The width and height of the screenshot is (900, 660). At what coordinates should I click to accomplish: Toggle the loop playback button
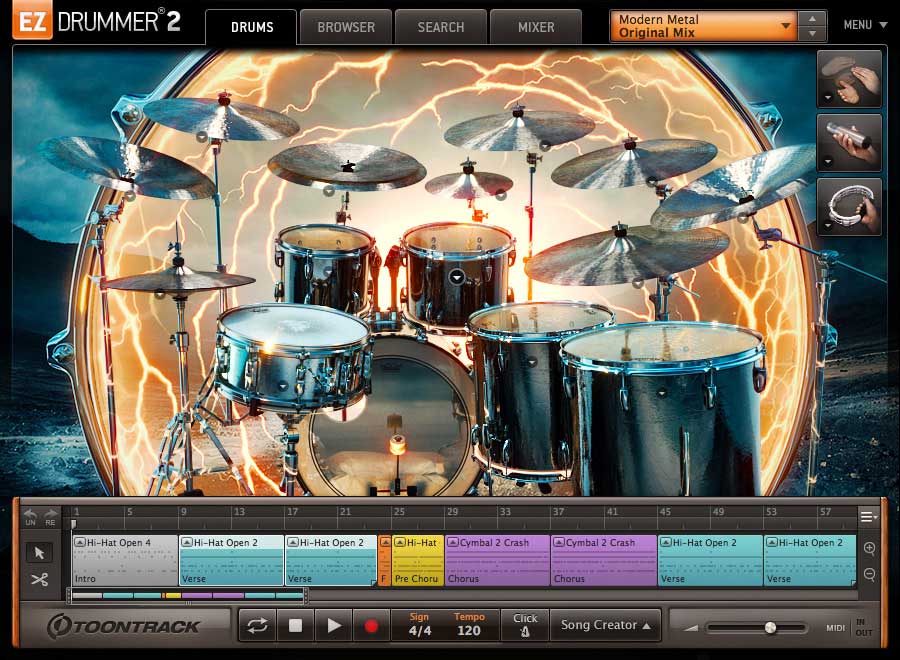(x=257, y=625)
